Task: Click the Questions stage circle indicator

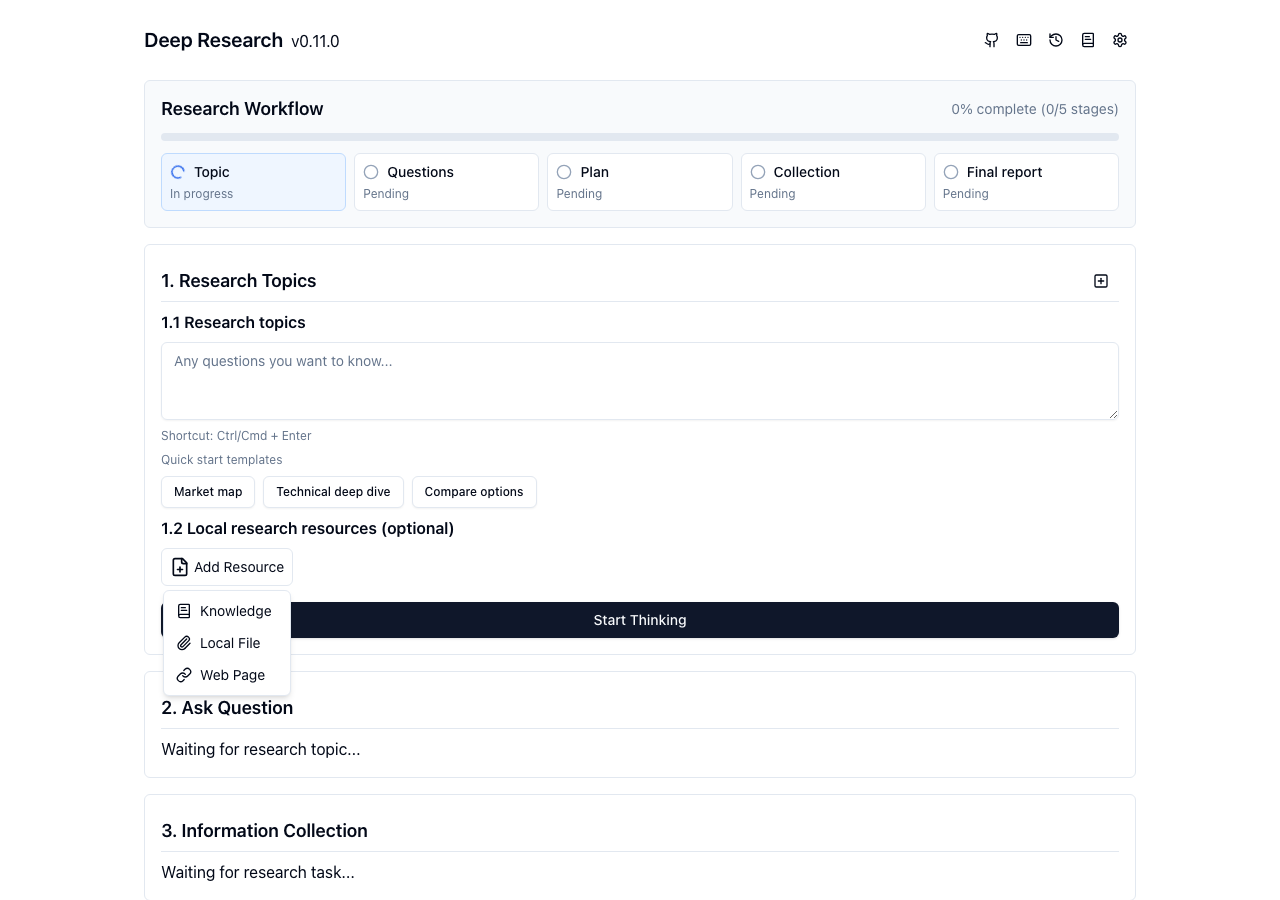Action: point(371,172)
